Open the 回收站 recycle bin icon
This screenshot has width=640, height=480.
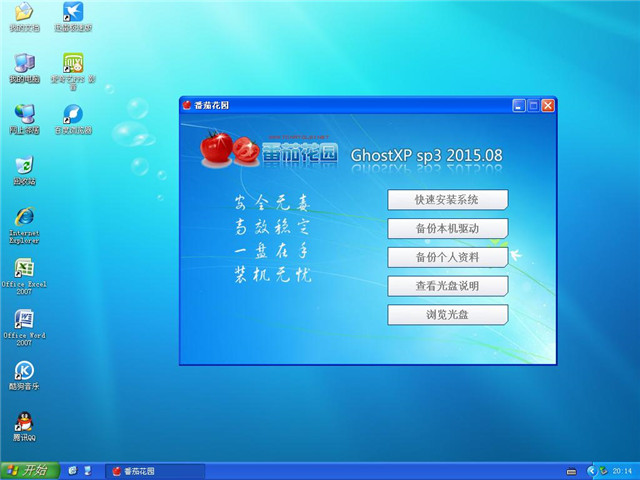click(24, 166)
